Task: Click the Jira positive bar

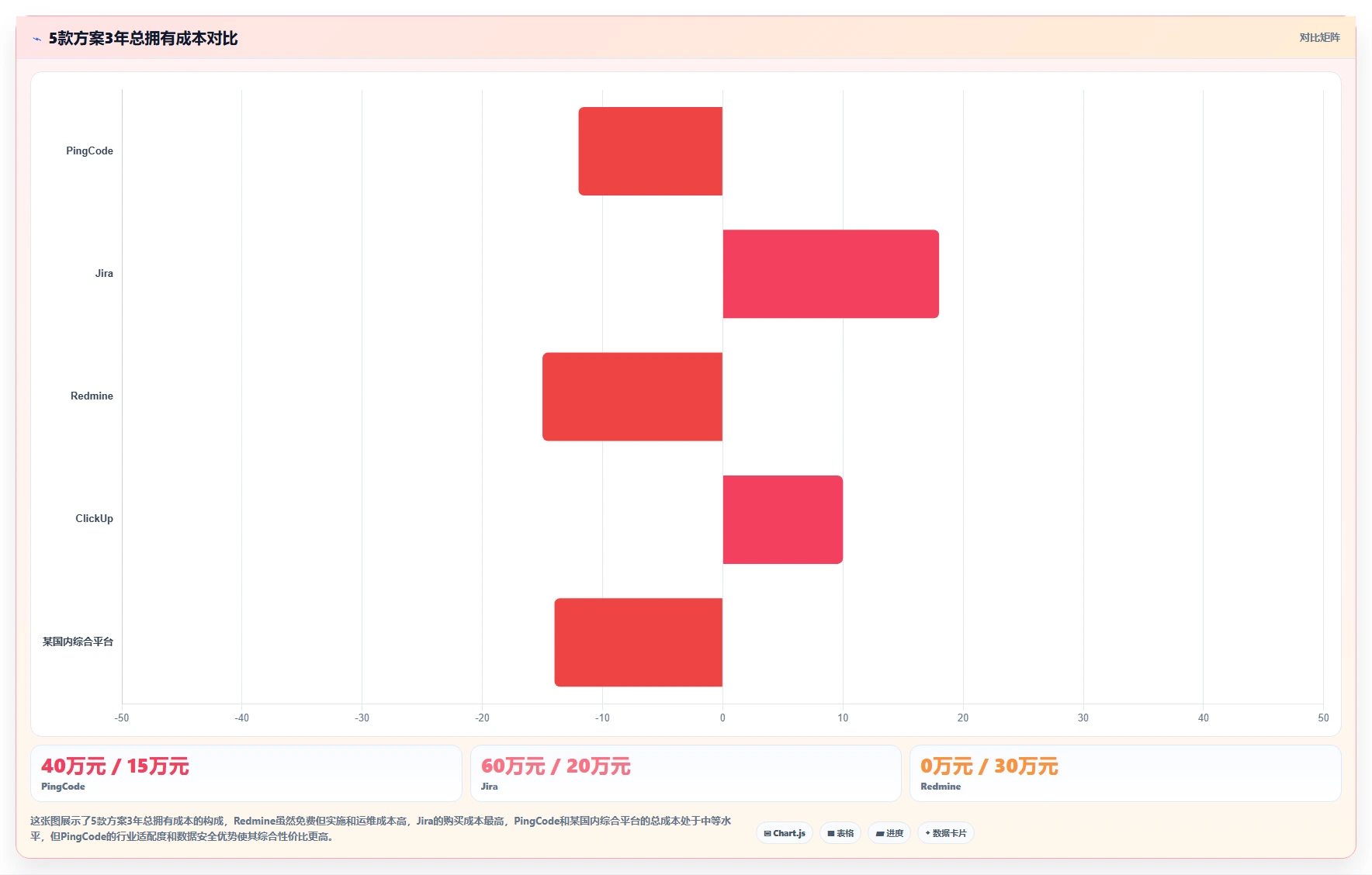Action: [830, 274]
